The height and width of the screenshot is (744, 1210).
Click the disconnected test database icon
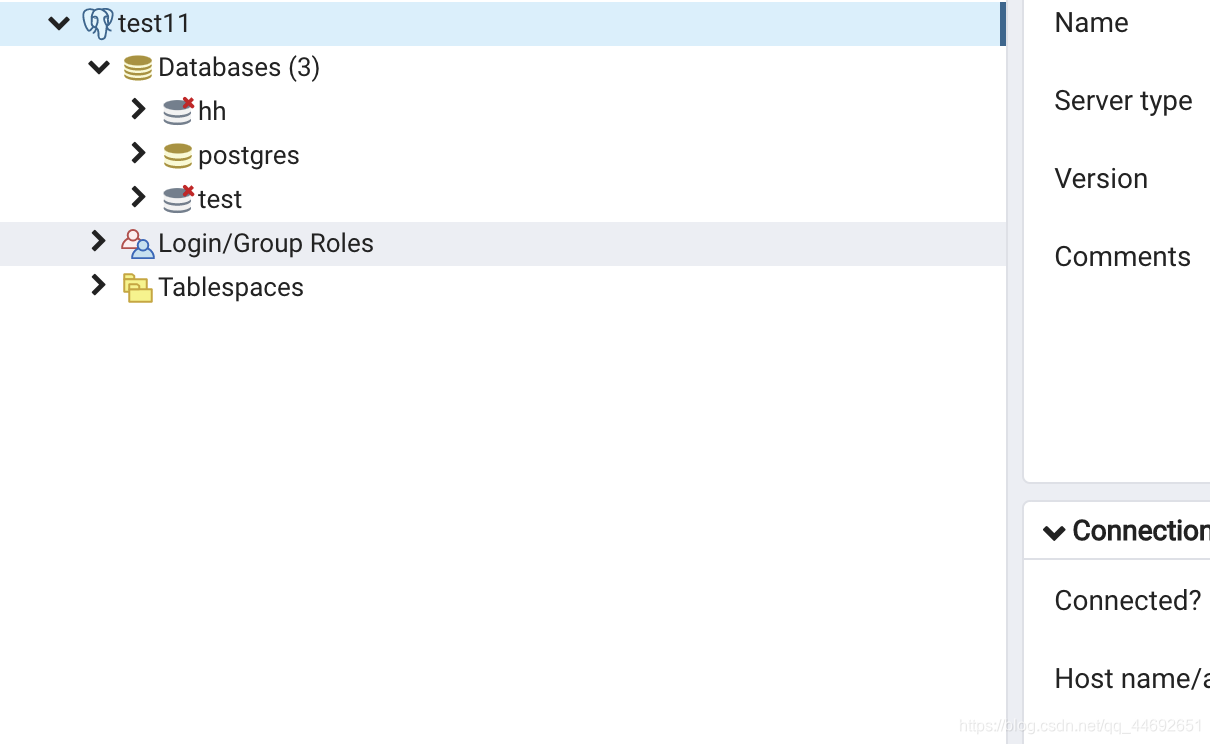pyautogui.click(x=179, y=199)
